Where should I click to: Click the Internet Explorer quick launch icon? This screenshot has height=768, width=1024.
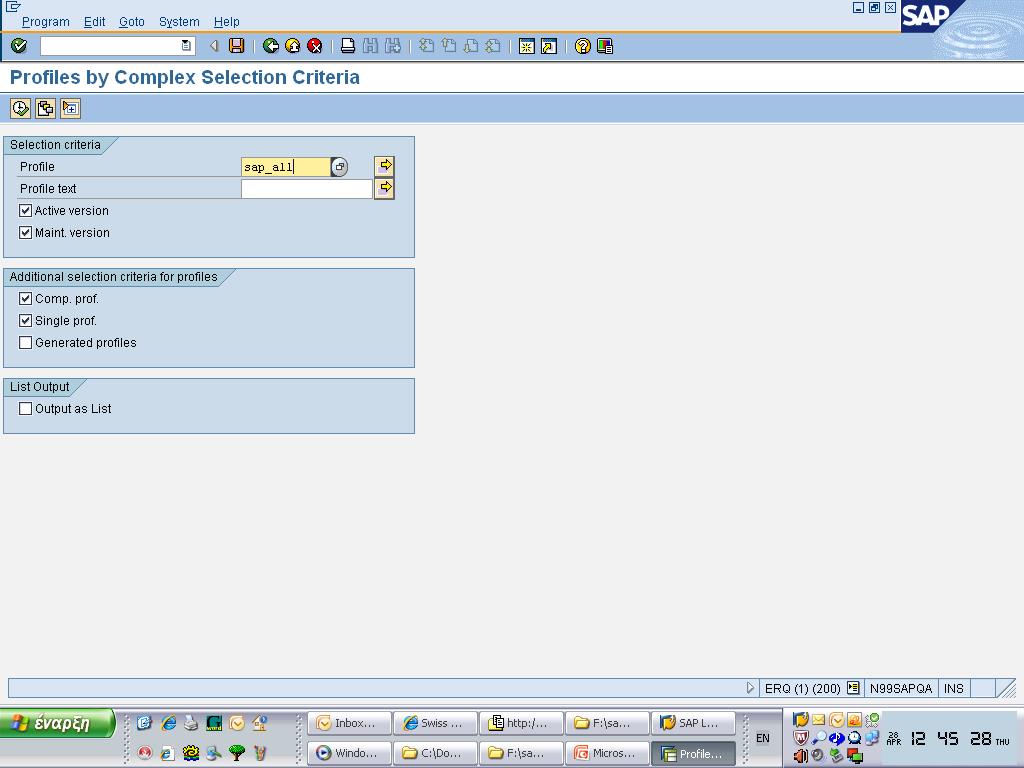pyautogui.click(x=168, y=722)
